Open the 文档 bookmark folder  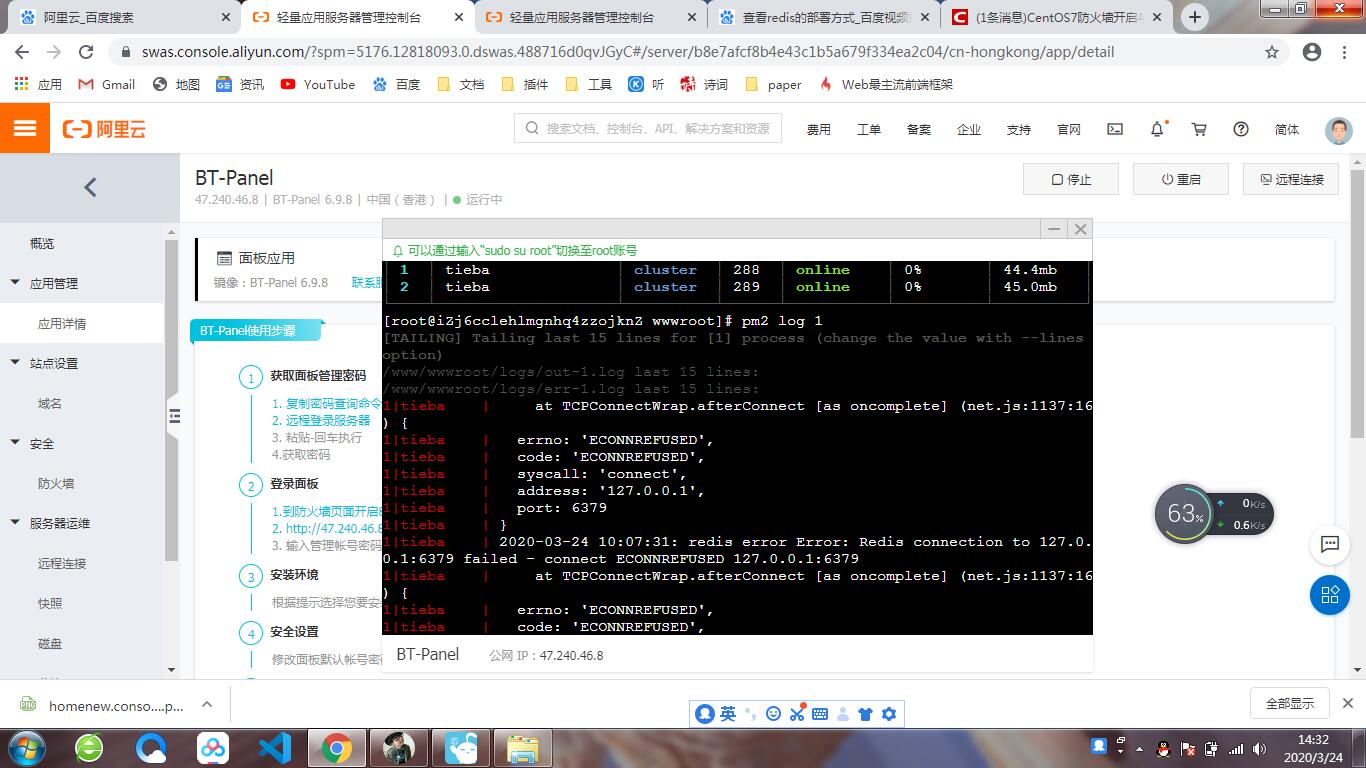click(461, 84)
